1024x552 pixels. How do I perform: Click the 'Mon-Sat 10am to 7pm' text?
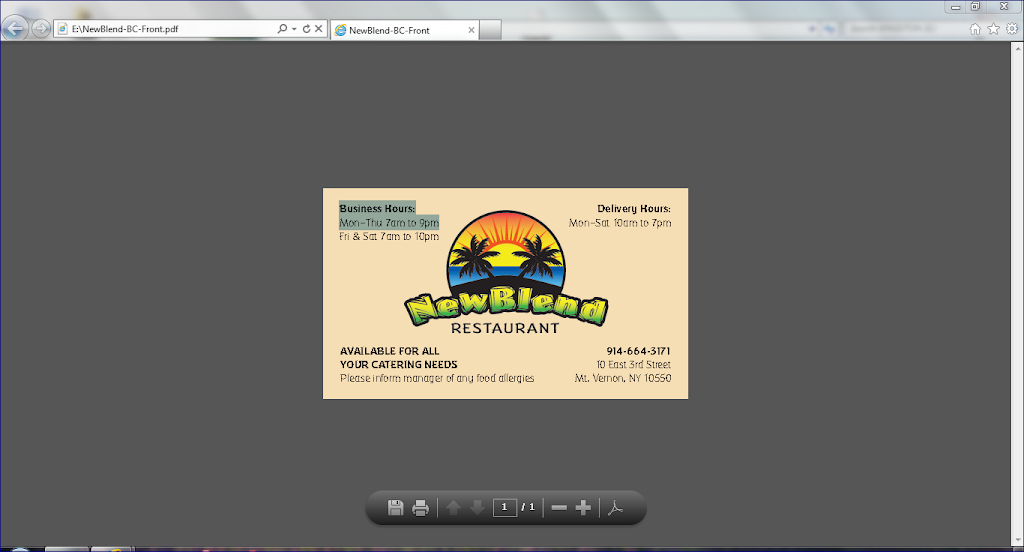point(620,223)
